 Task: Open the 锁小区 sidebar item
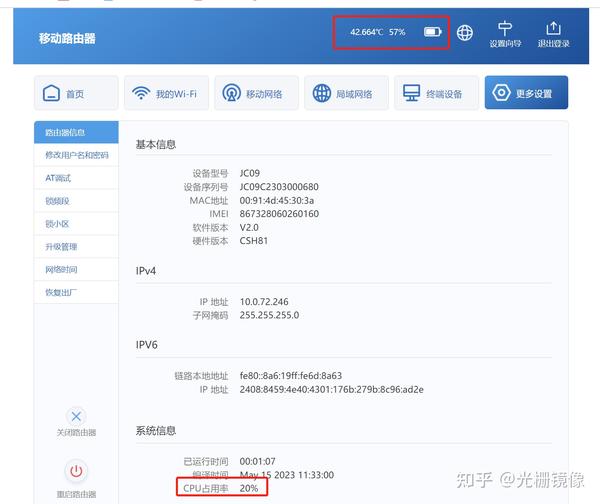(x=76, y=224)
